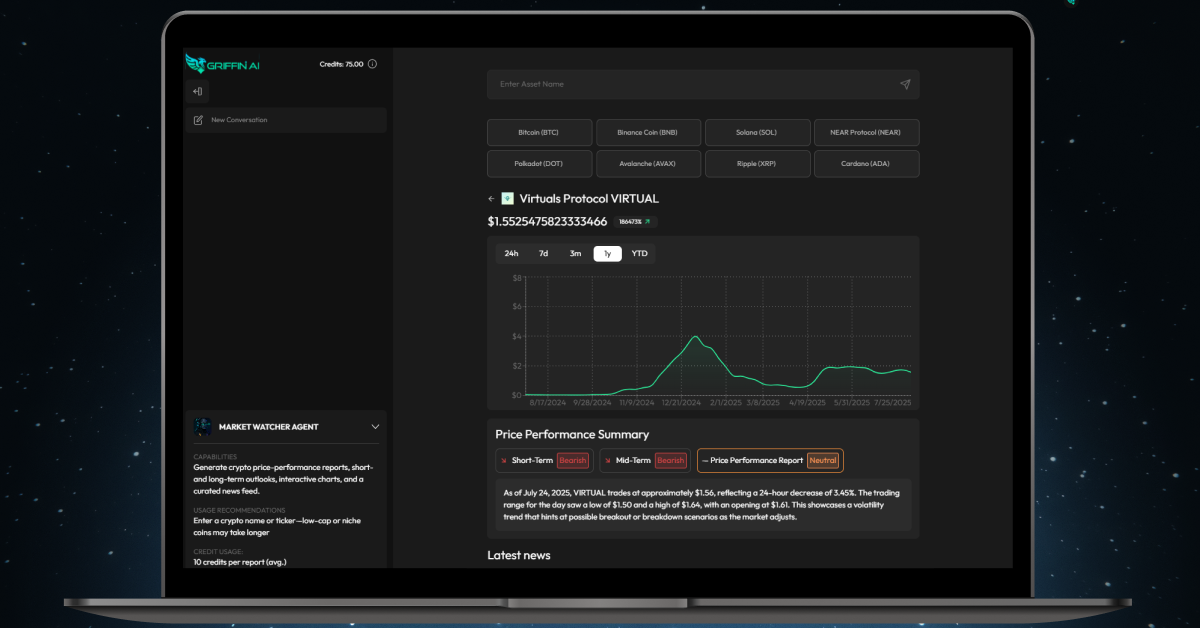Switch chart to 7d range
This screenshot has width=1200, height=628.
coord(543,253)
